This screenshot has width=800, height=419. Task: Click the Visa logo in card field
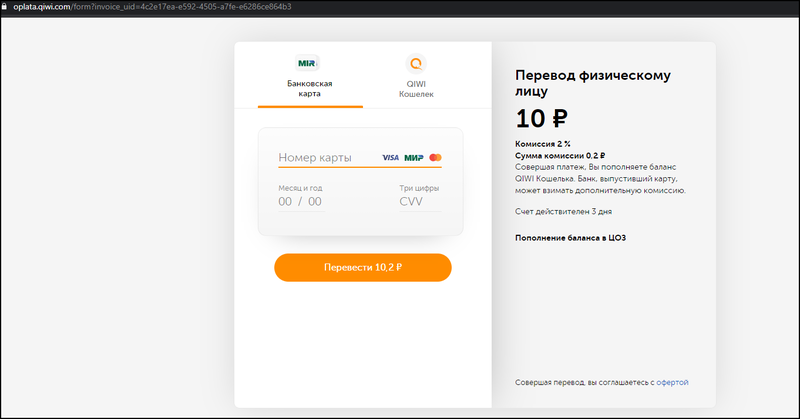coord(390,158)
